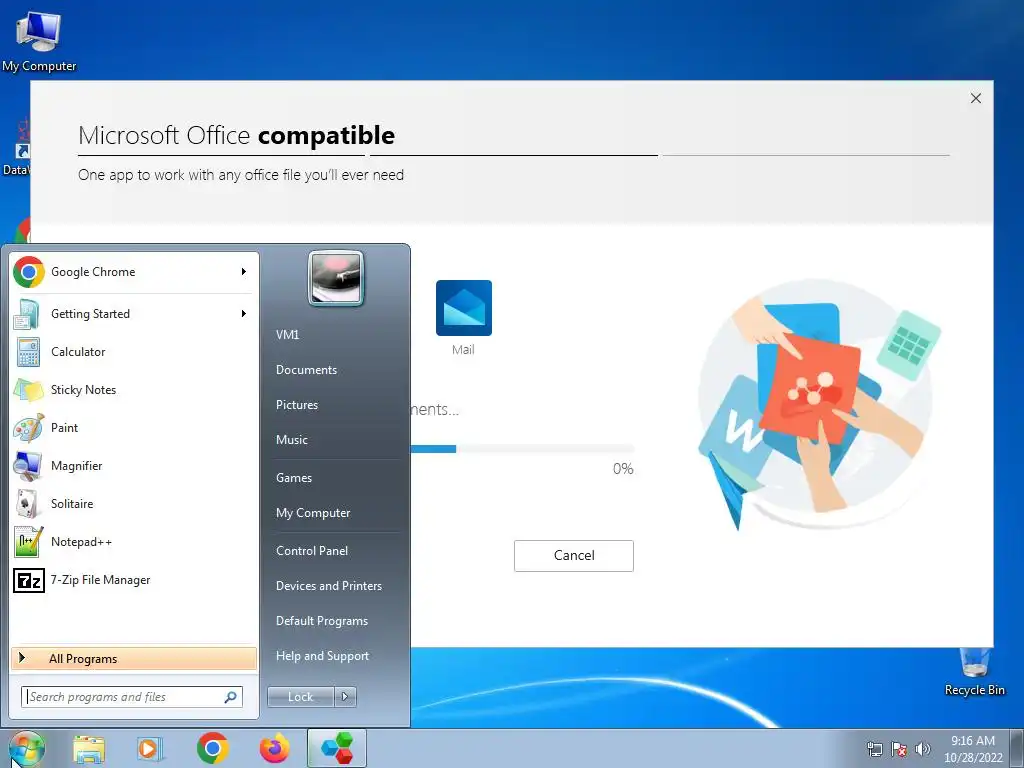Open Magnifier tool

(x=133, y=466)
